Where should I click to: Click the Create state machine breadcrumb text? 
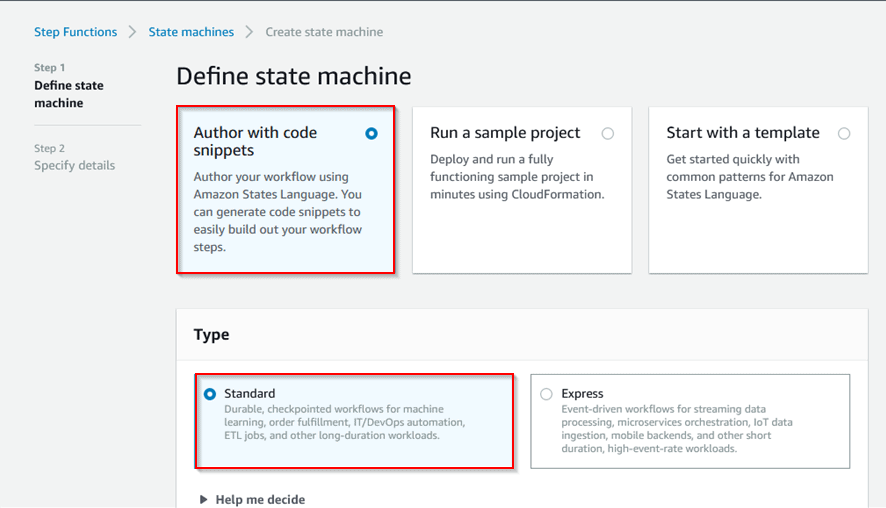click(x=323, y=32)
